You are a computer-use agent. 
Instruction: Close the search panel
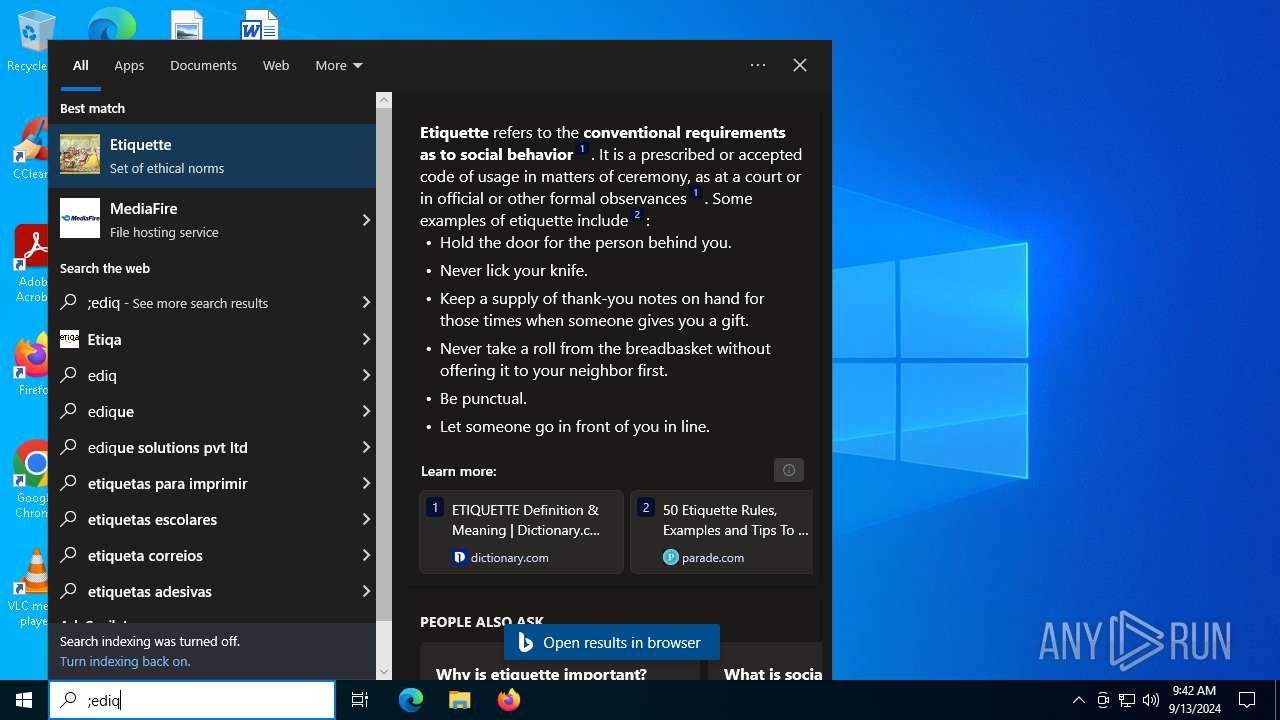tap(800, 65)
